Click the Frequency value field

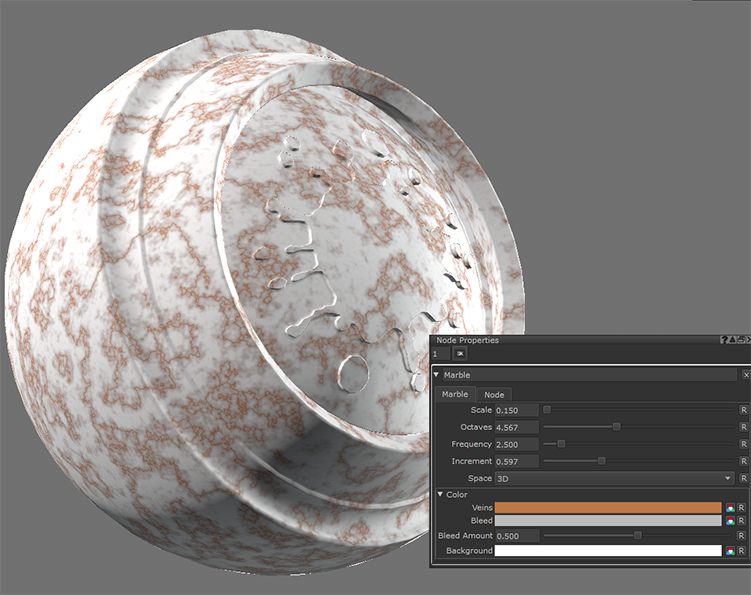pyautogui.click(x=517, y=444)
